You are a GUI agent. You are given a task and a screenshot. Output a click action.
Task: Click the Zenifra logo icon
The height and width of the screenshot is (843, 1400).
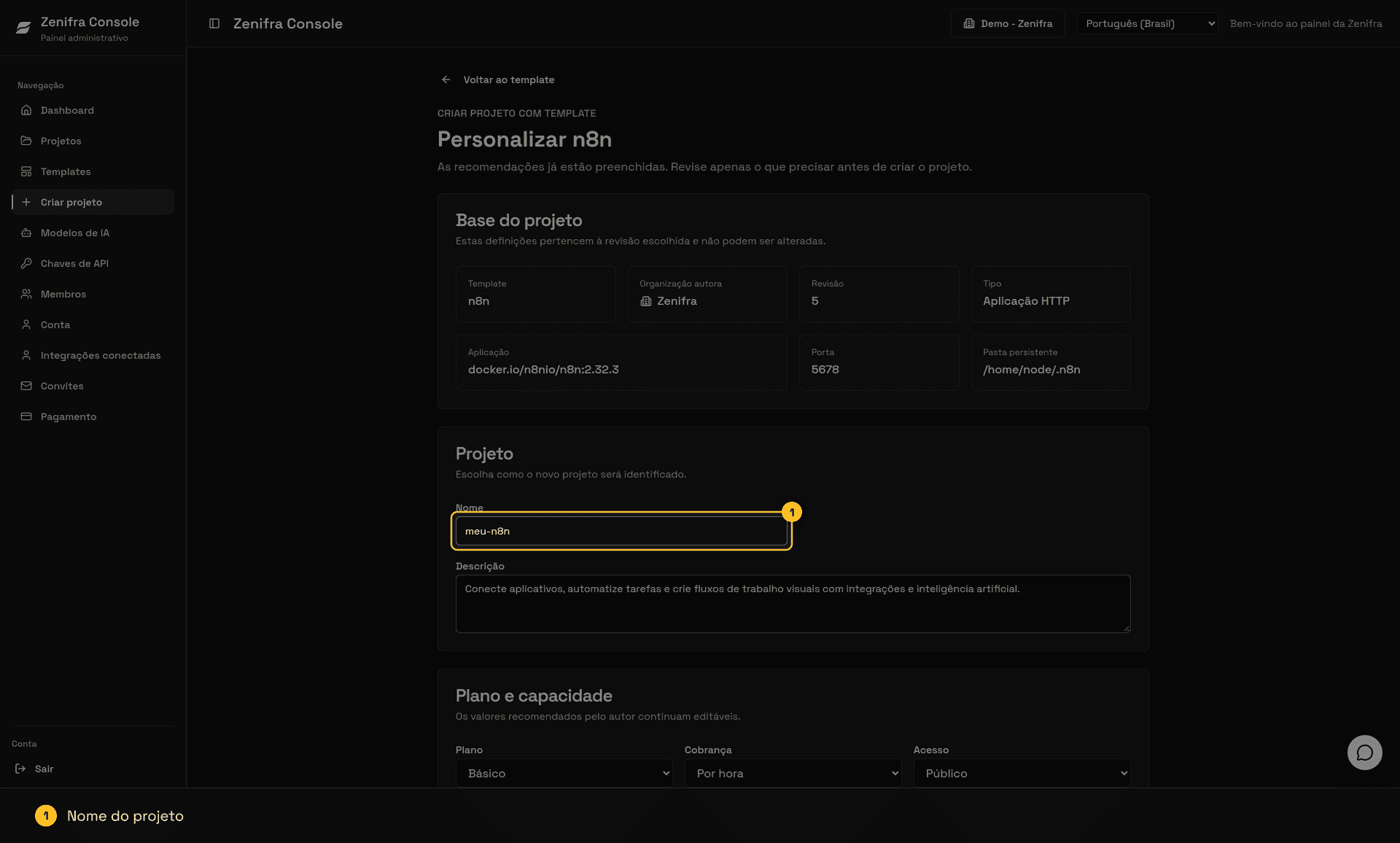(x=23, y=28)
